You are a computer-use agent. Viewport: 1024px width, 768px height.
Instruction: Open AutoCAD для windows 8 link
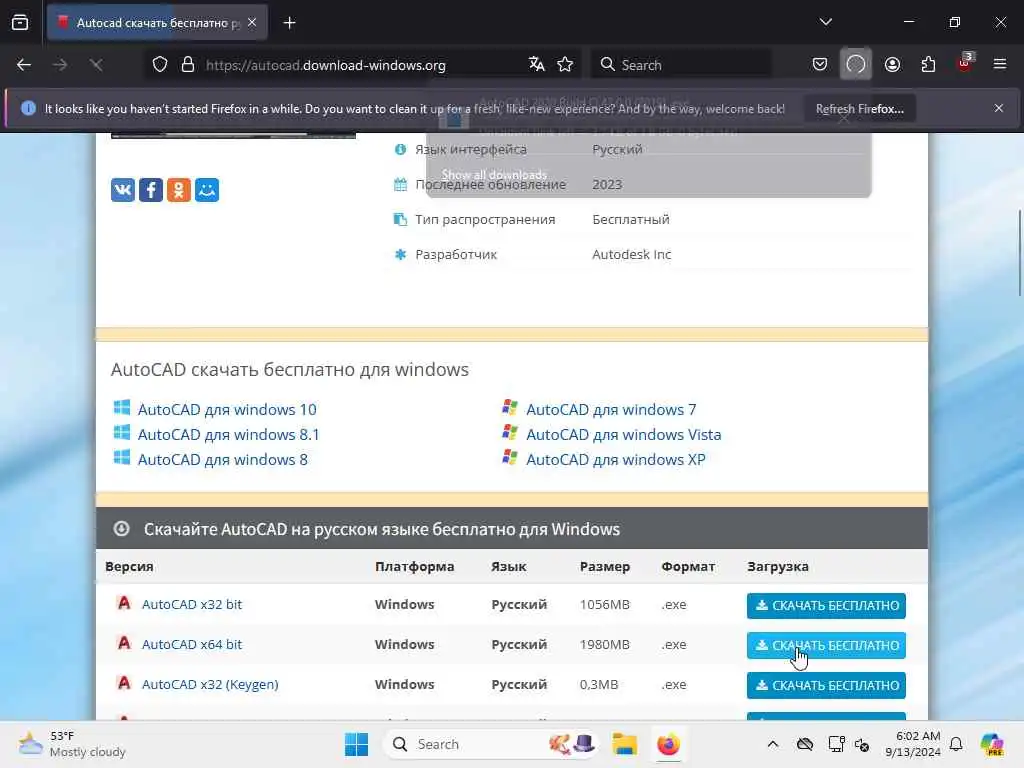tap(223, 460)
